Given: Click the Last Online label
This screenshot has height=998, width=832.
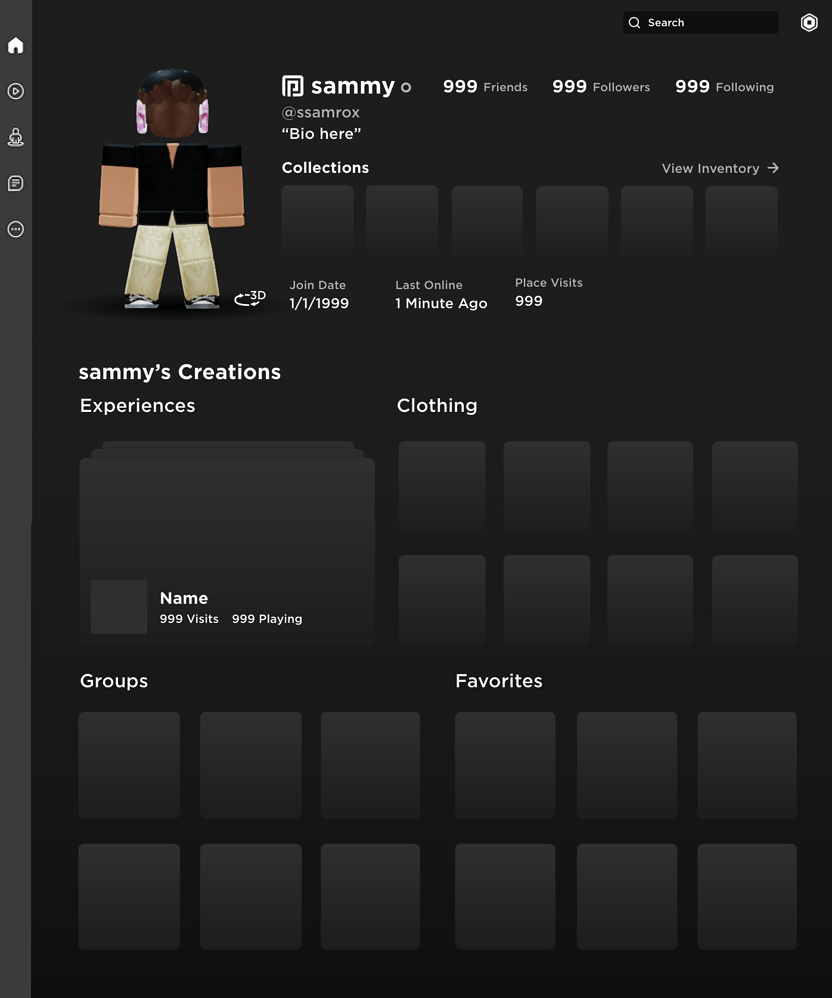Looking at the screenshot, I should 428,285.
